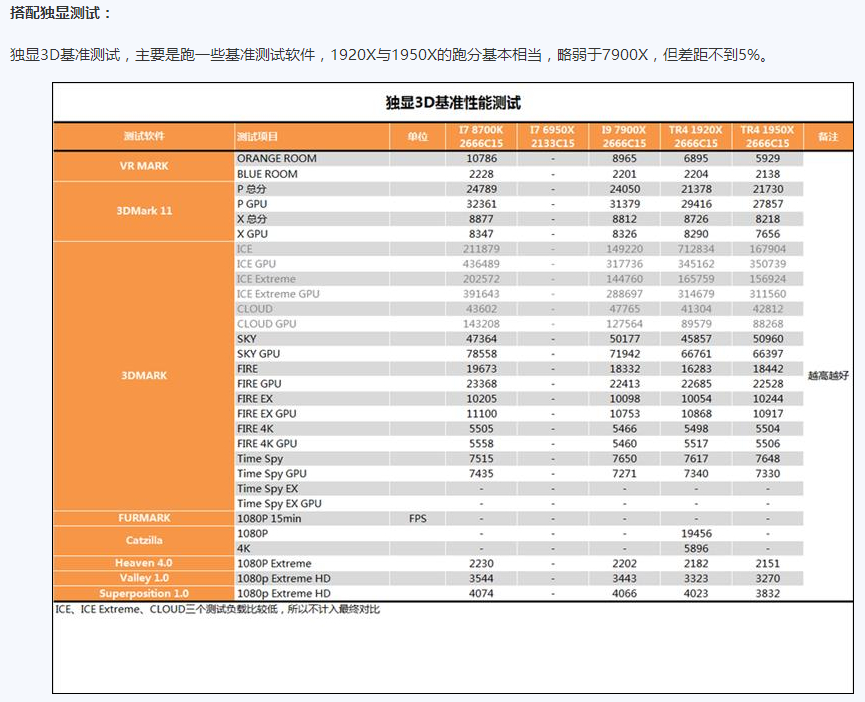The height and width of the screenshot is (702, 865).
Task: Click the 'FURMARK' software cell
Action: pos(144,518)
